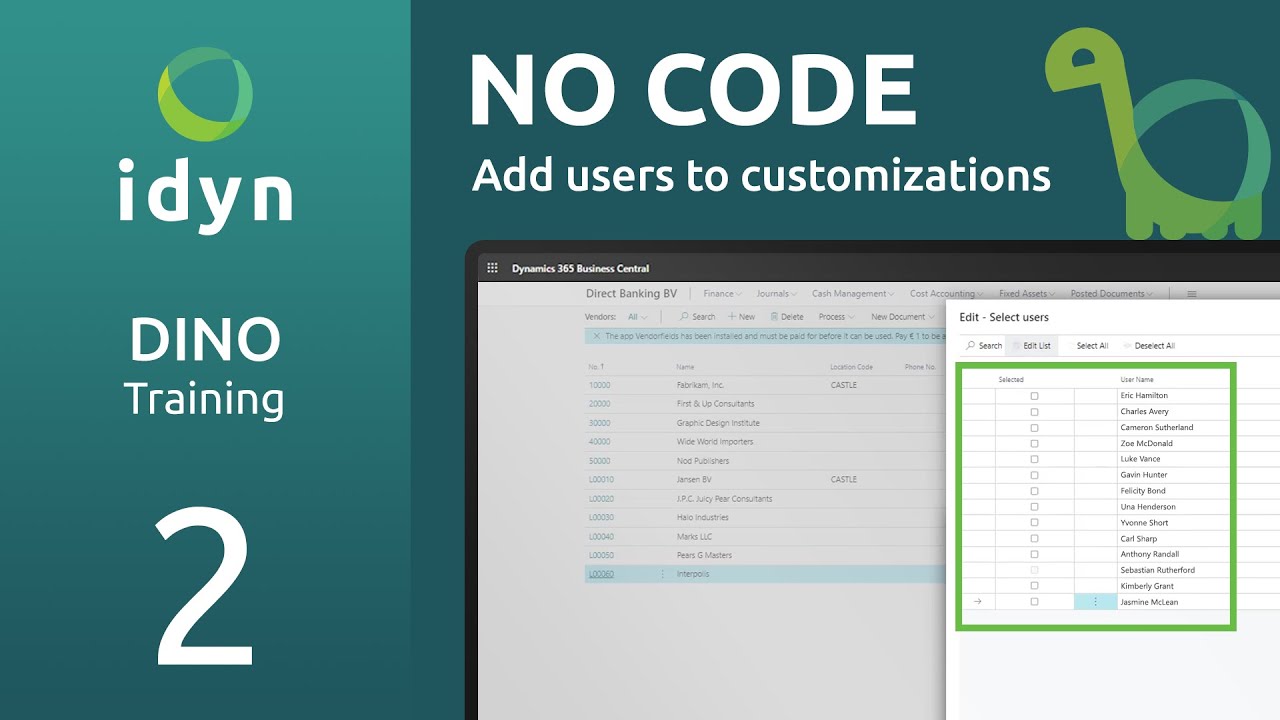This screenshot has height=720, width=1280.
Task: Select the First & Up Consultants name cell
Action: coord(715,404)
